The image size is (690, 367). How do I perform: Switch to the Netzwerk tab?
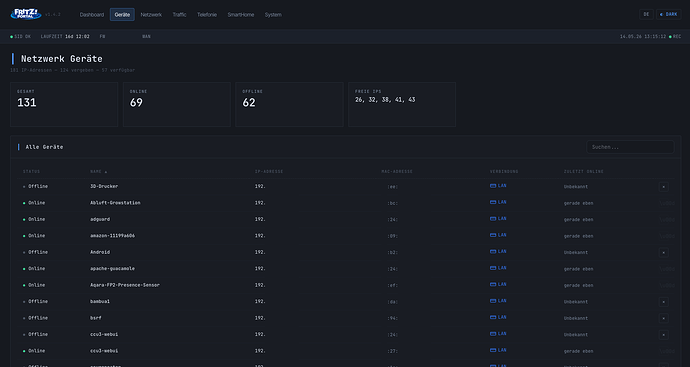151,15
